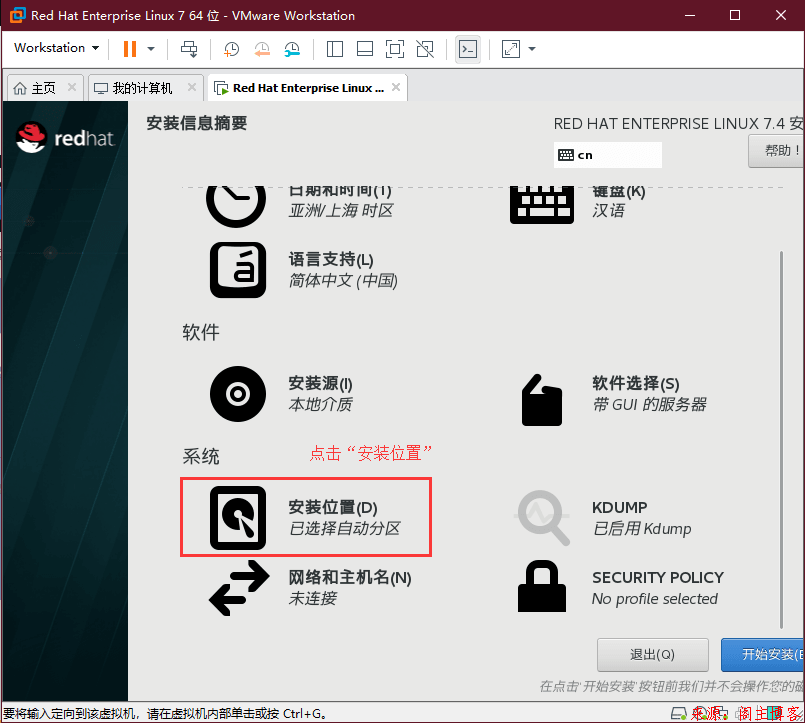
Task: Open the keyboard settings icon
Action: [x=542, y=204]
